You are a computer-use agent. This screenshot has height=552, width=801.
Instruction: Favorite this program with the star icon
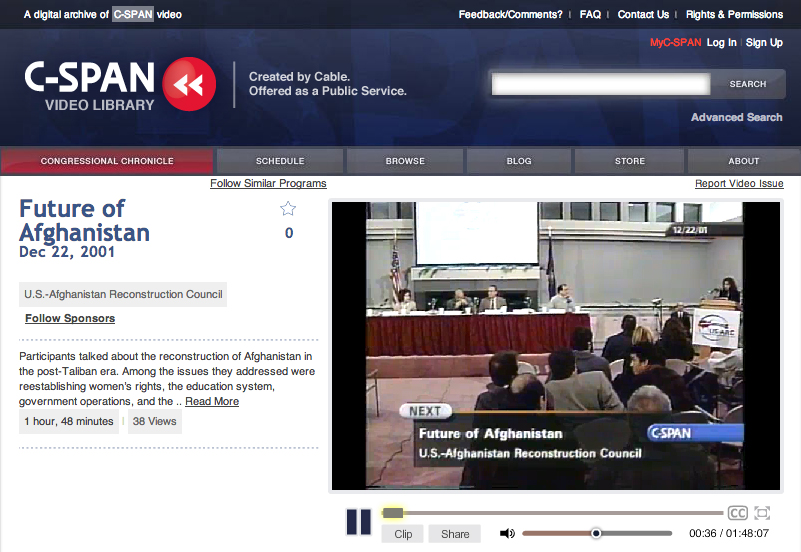[x=288, y=208]
